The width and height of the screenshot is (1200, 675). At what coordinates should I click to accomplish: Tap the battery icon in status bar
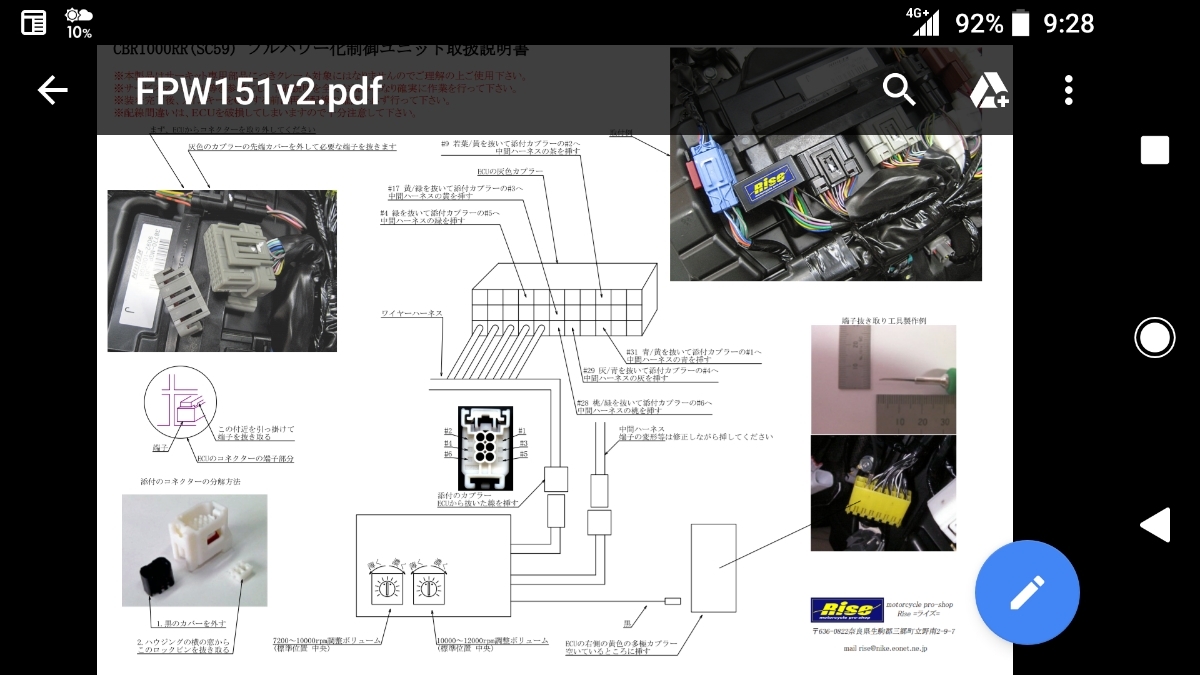[1020, 22]
